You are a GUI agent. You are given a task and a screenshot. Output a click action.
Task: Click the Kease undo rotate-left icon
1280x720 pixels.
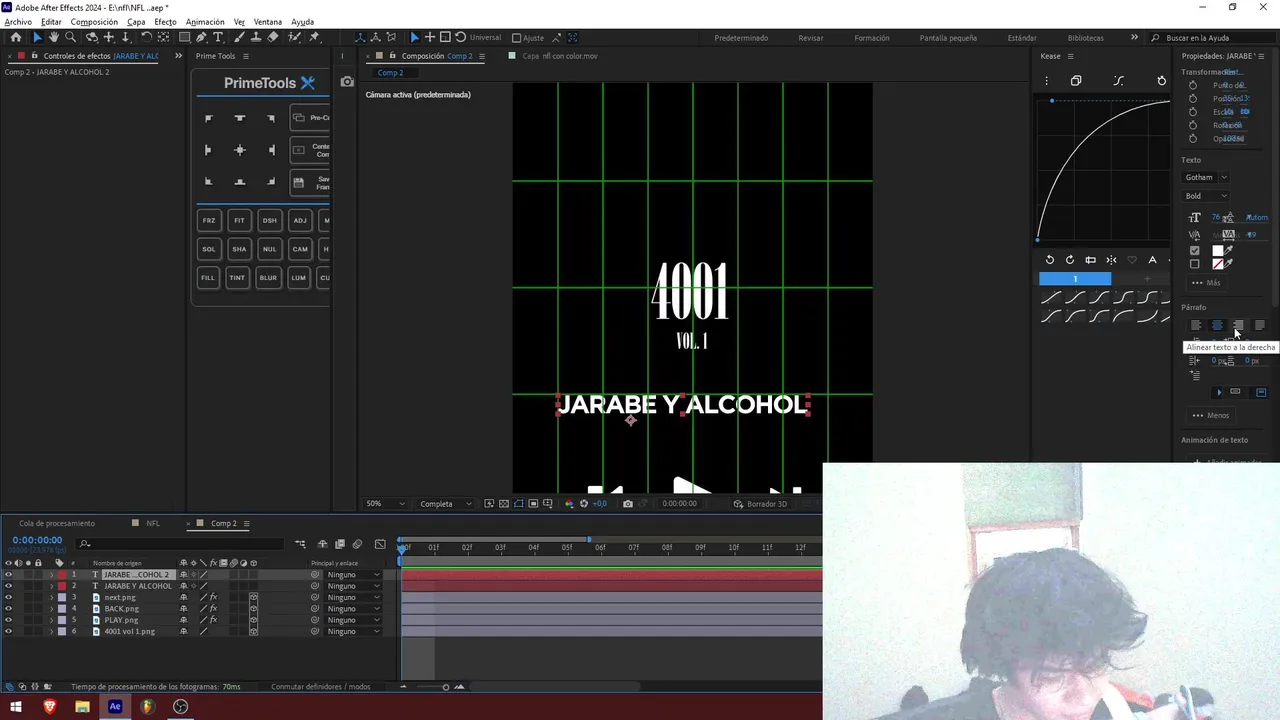click(1050, 260)
